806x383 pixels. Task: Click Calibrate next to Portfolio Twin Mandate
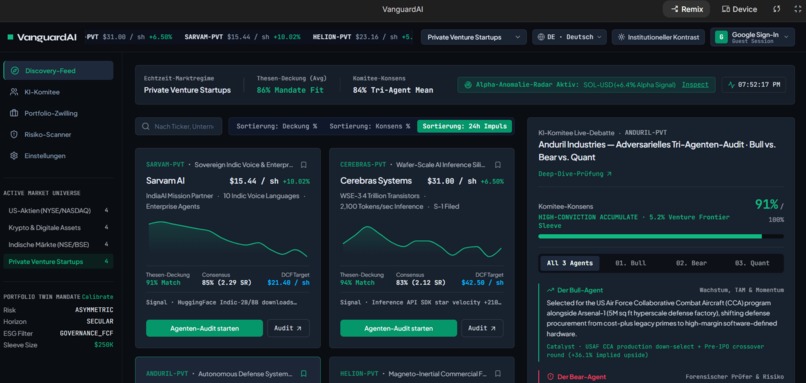(x=98, y=297)
